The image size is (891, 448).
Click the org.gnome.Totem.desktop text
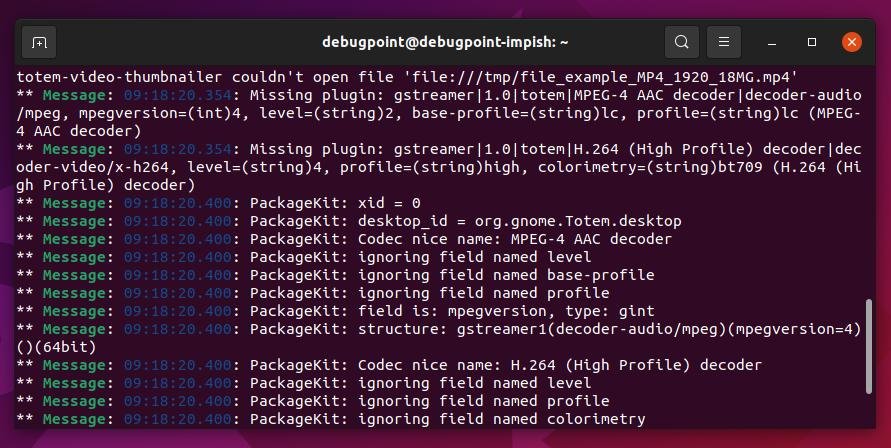578,221
